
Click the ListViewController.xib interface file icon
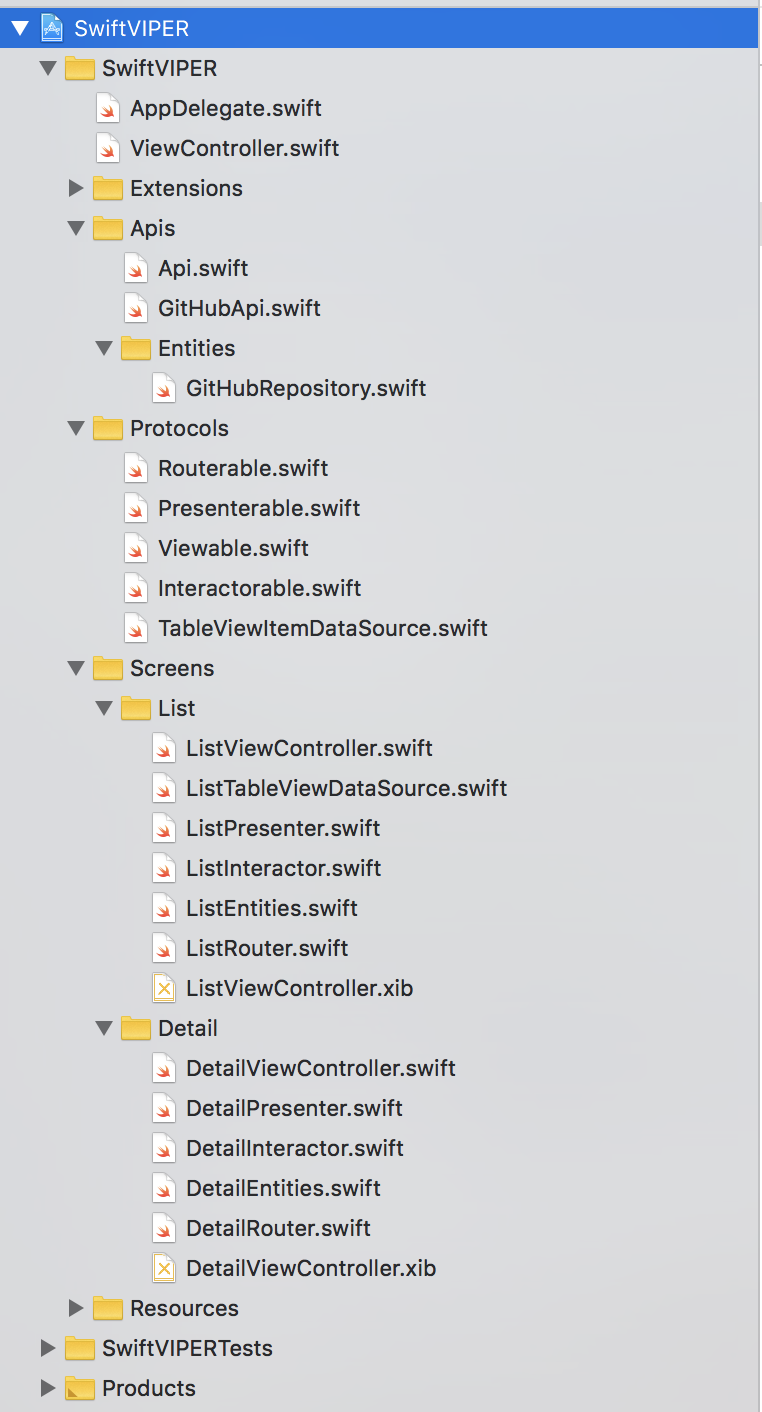point(164,988)
